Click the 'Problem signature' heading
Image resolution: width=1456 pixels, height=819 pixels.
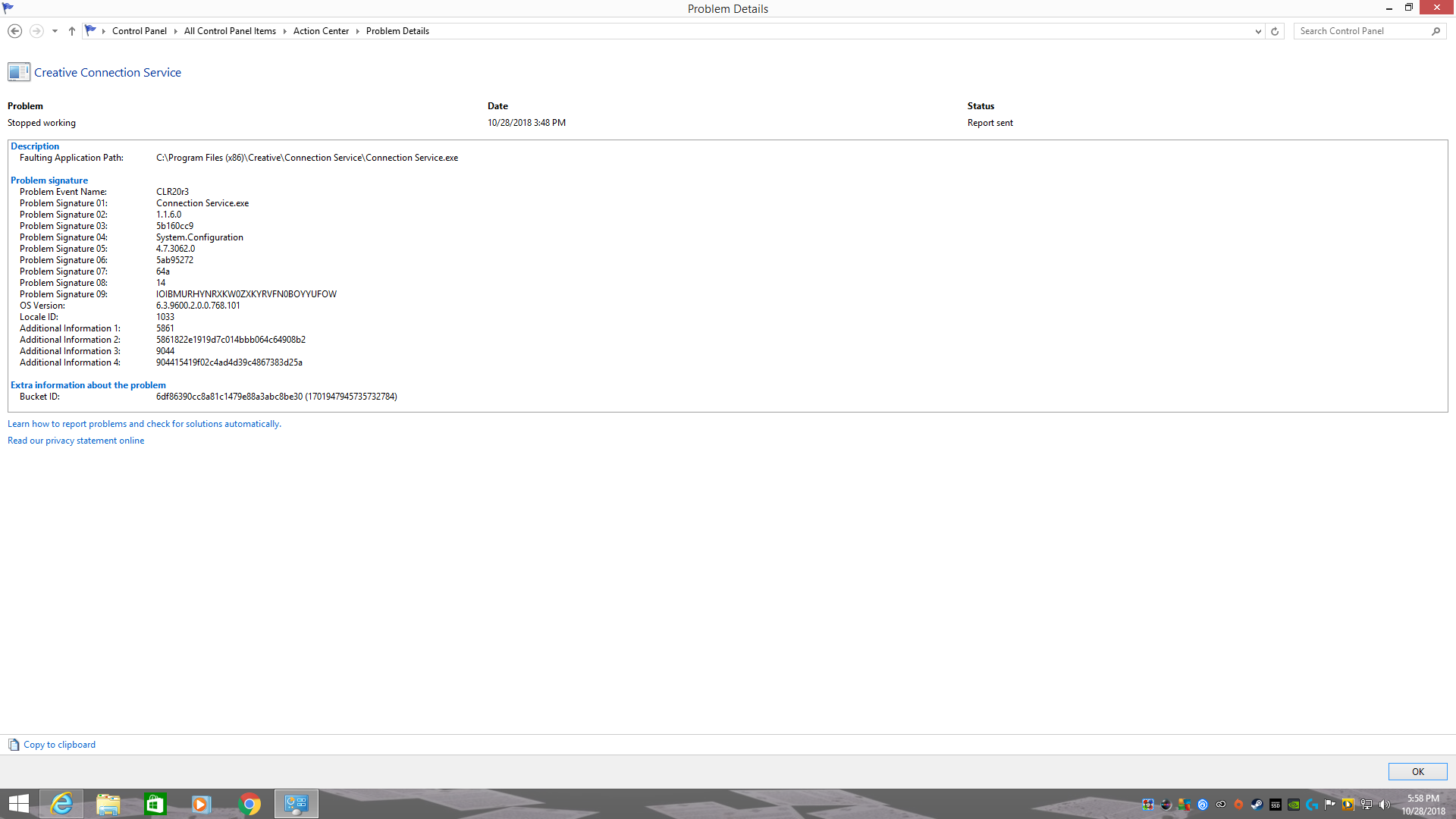coord(49,180)
